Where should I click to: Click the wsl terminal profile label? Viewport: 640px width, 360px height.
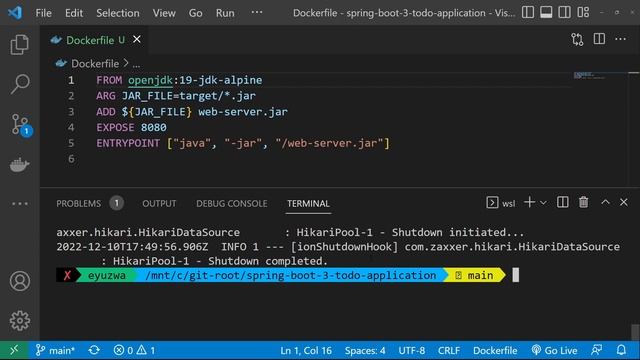click(x=501, y=203)
